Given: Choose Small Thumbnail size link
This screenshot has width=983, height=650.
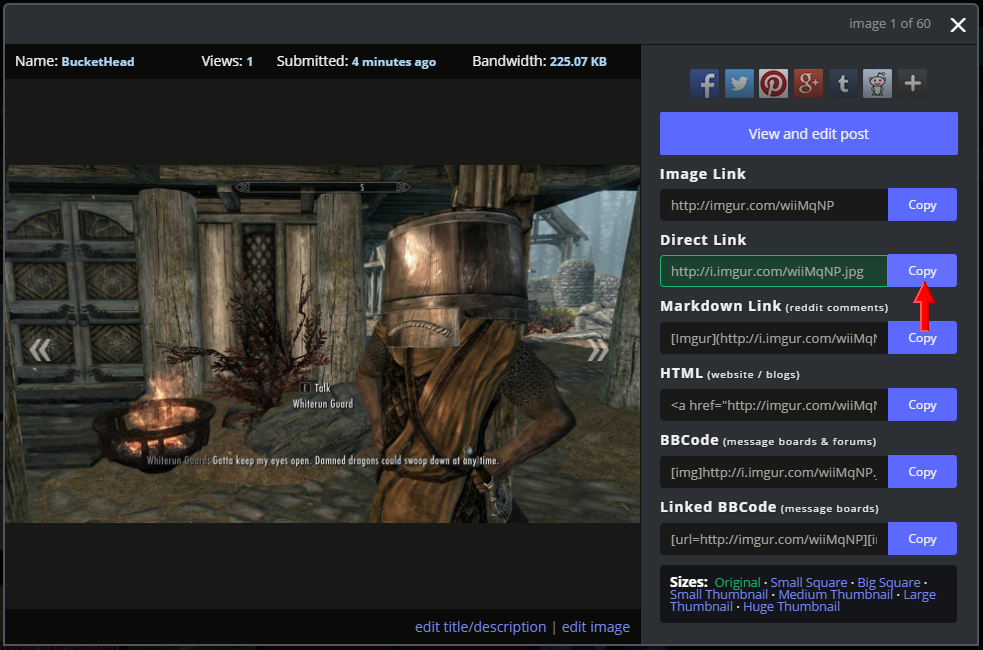Looking at the screenshot, I should [718, 595].
